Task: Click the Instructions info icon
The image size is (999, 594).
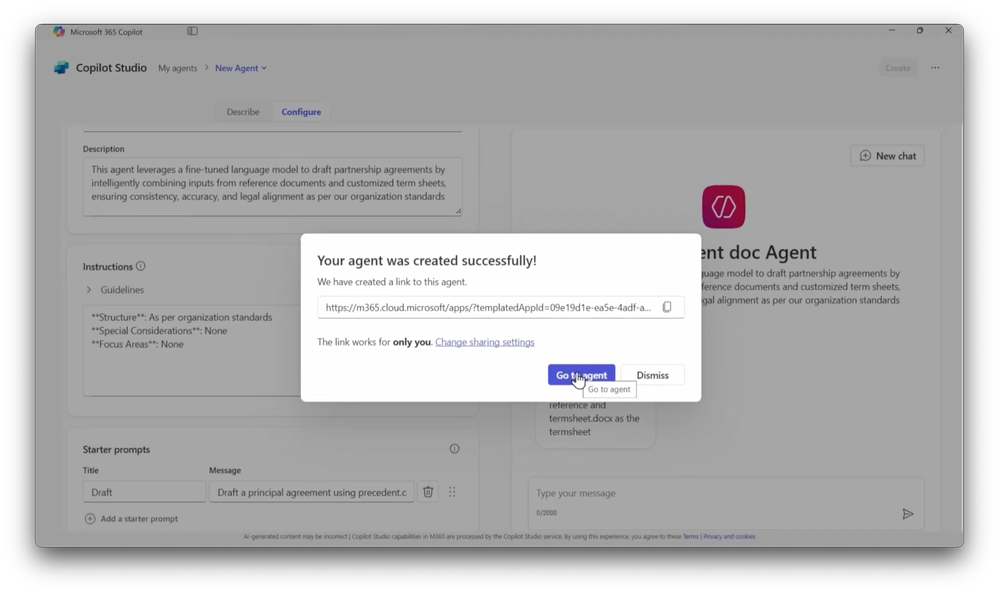Action: (141, 266)
